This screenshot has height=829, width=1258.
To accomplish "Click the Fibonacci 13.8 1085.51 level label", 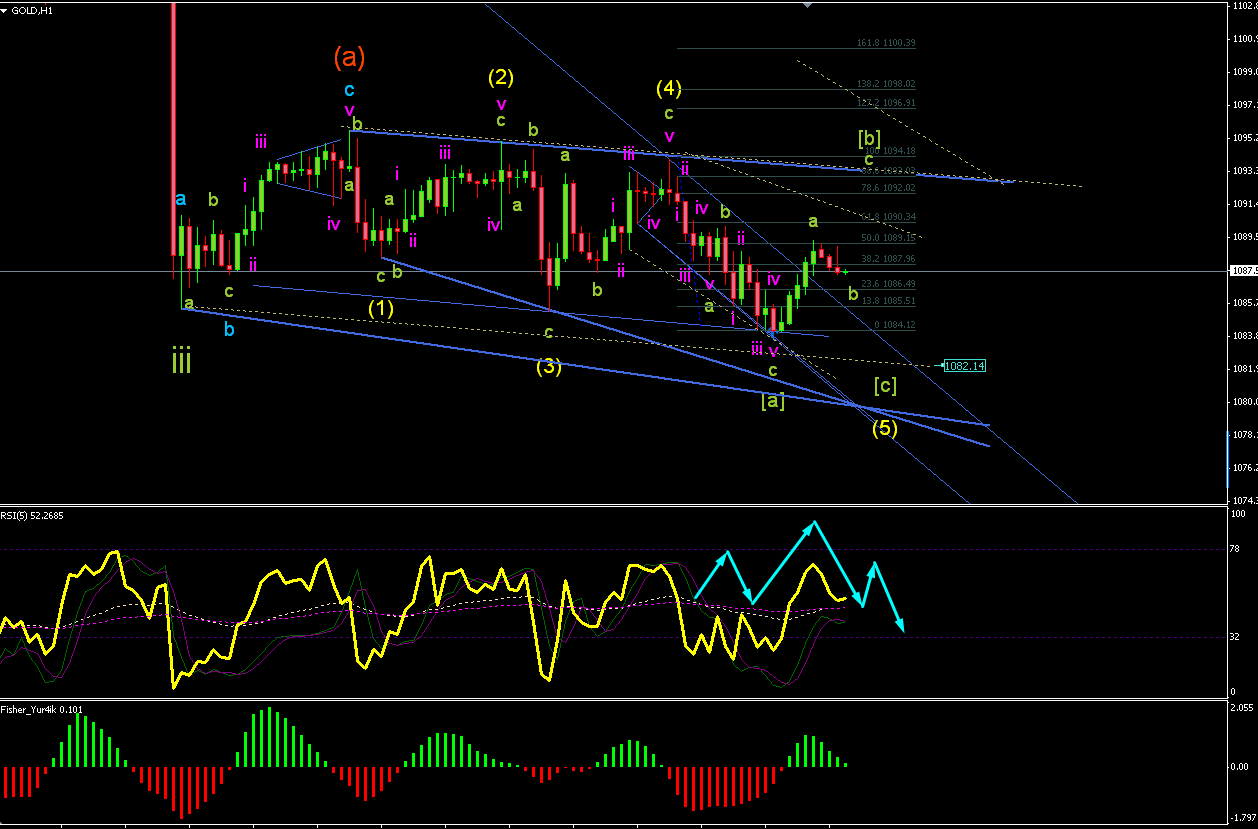I will (x=888, y=301).
